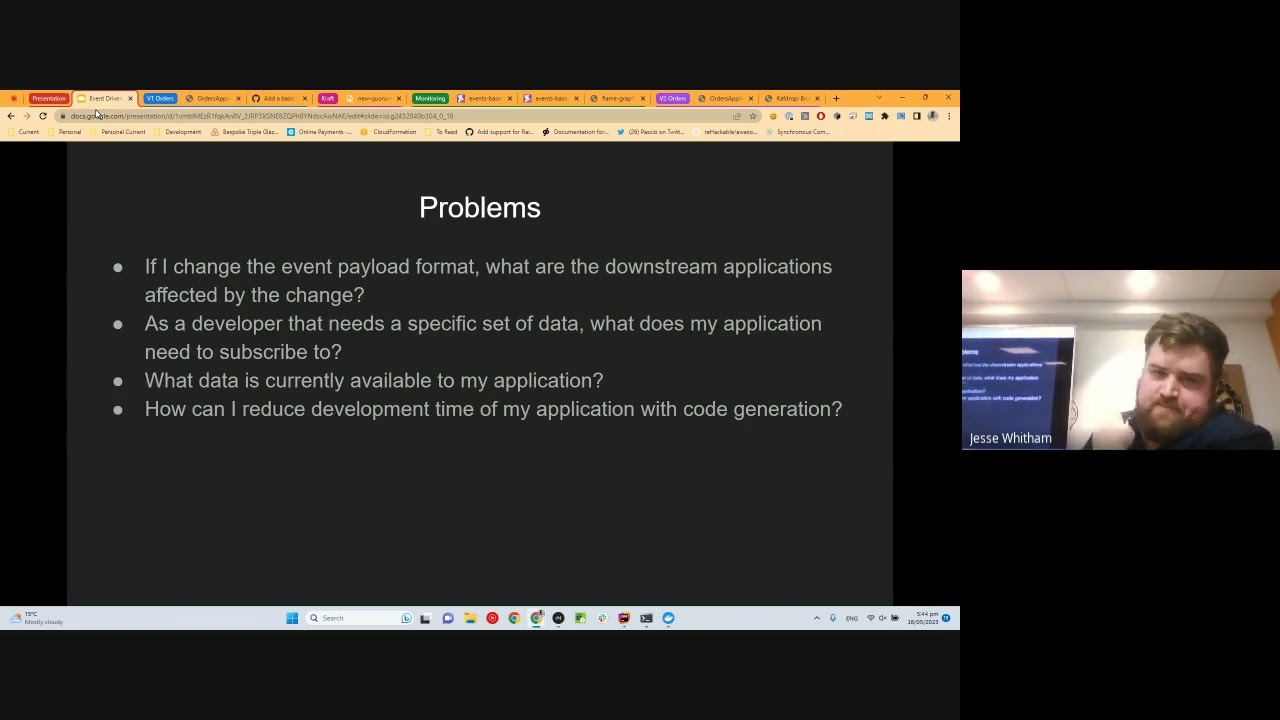Open the Chrome profile avatar
This screenshot has width=1280, height=720.
(x=933, y=116)
